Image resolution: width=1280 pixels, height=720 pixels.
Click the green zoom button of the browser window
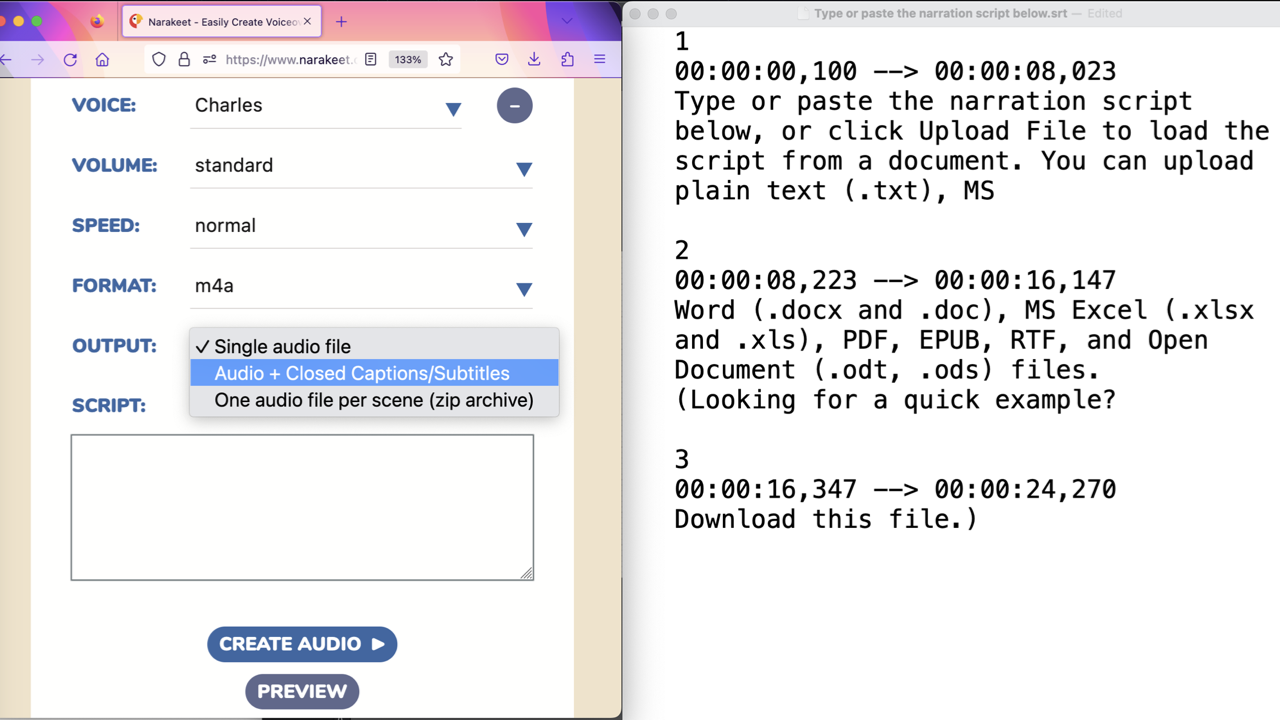point(37,21)
